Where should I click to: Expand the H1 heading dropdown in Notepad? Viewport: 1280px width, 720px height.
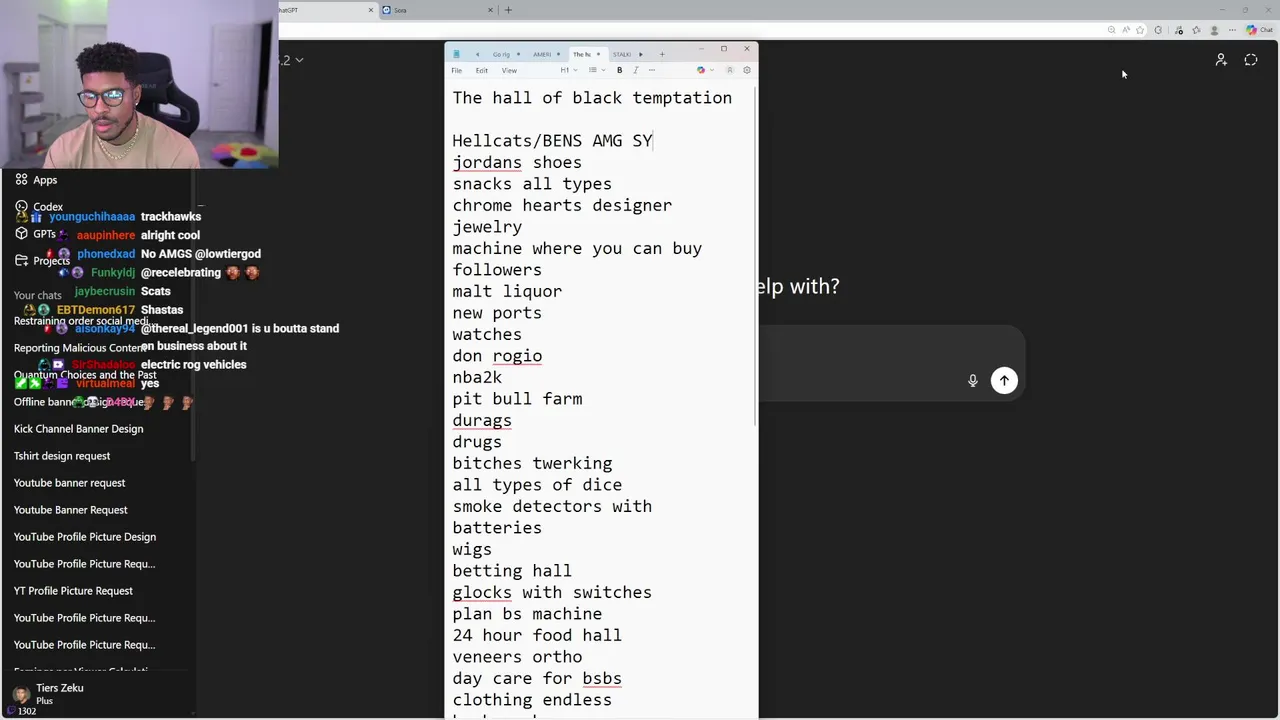tap(569, 70)
